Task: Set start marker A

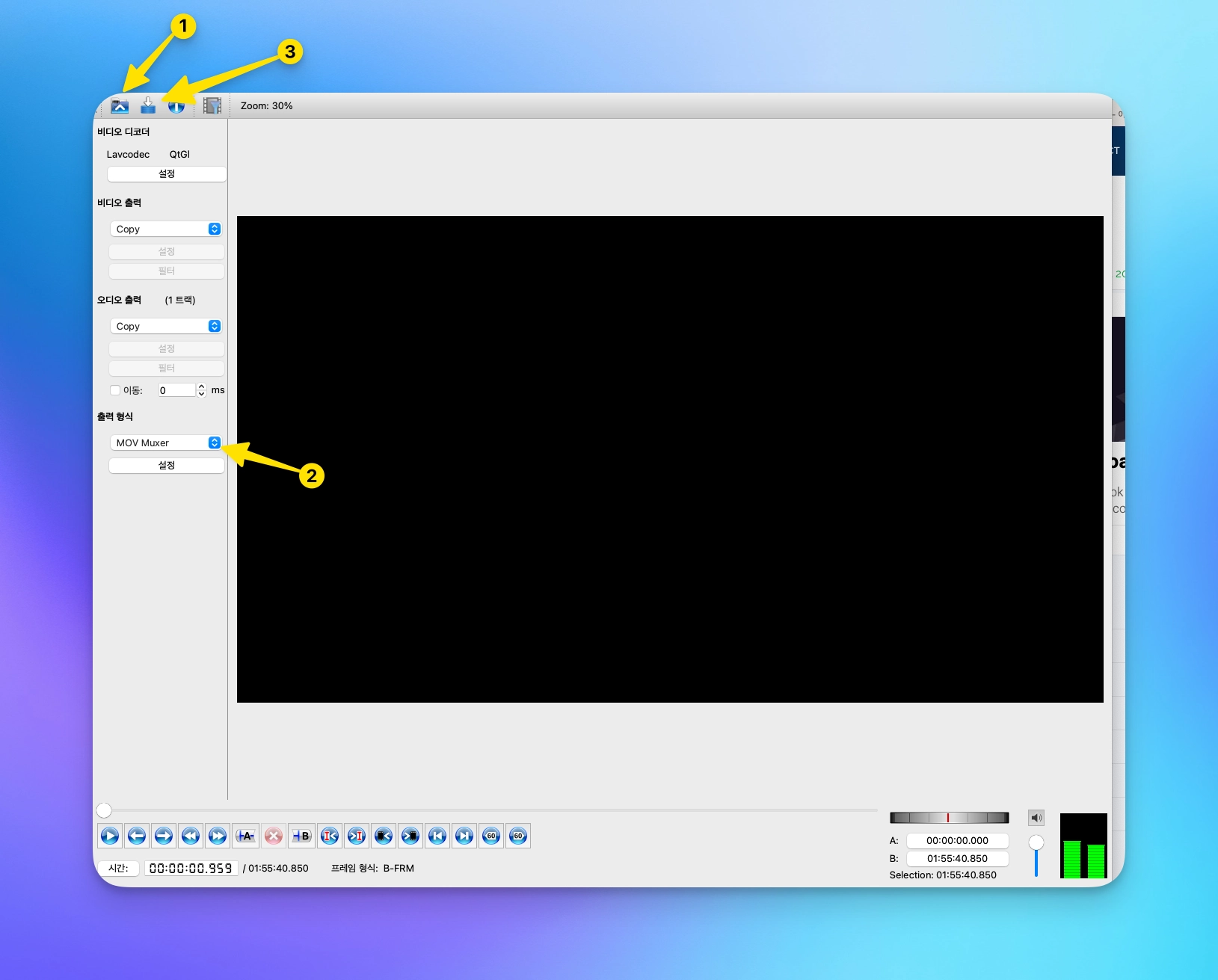Action: click(246, 836)
